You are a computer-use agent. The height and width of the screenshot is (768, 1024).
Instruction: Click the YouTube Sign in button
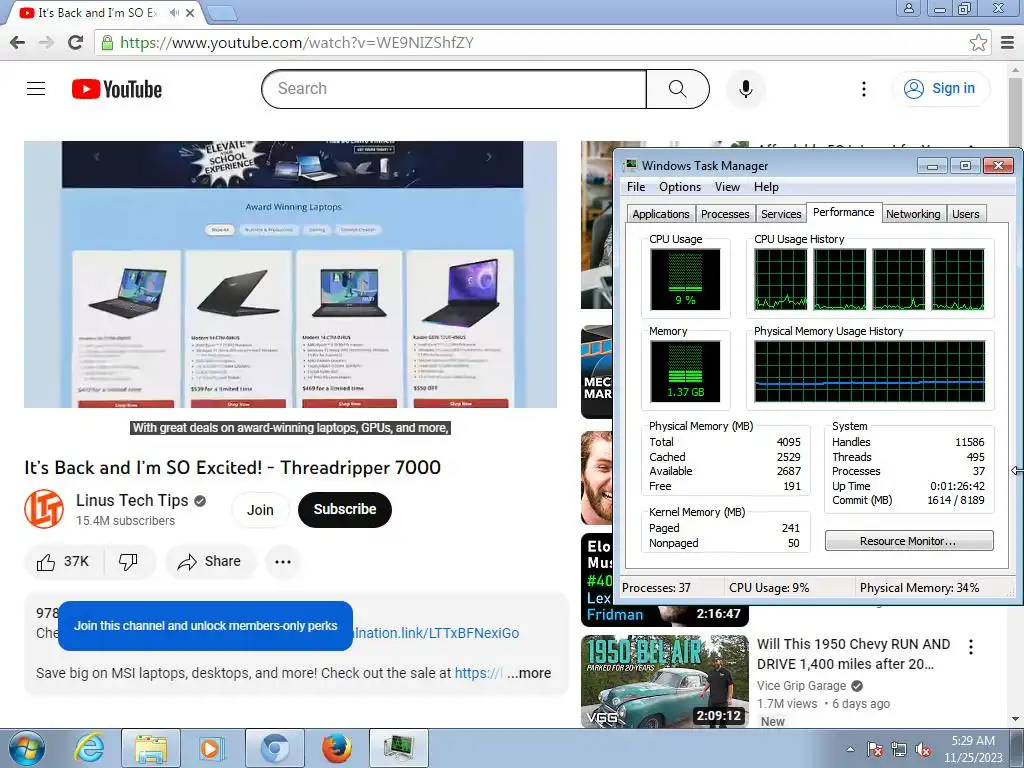[940, 89]
